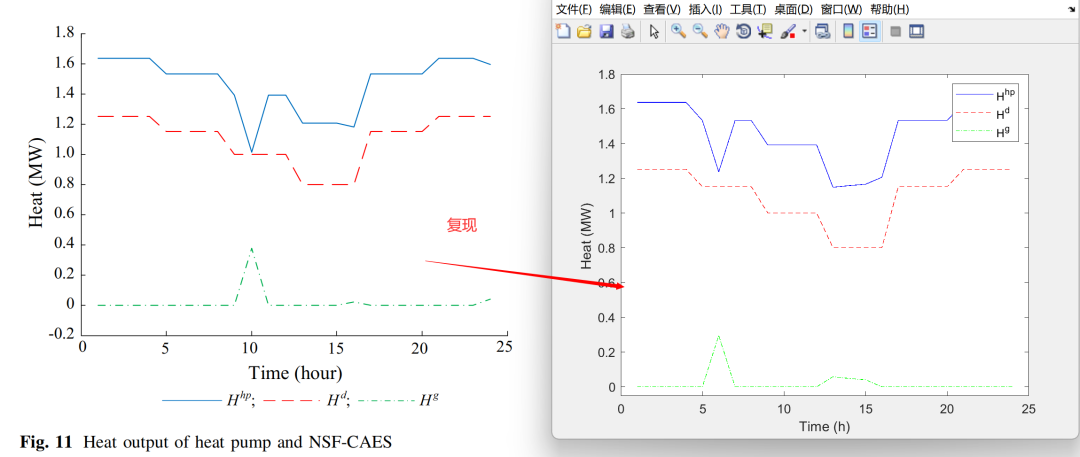The width and height of the screenshot is (1080, 457).
Task: Click the Open File folder icon
Action: 584,31
